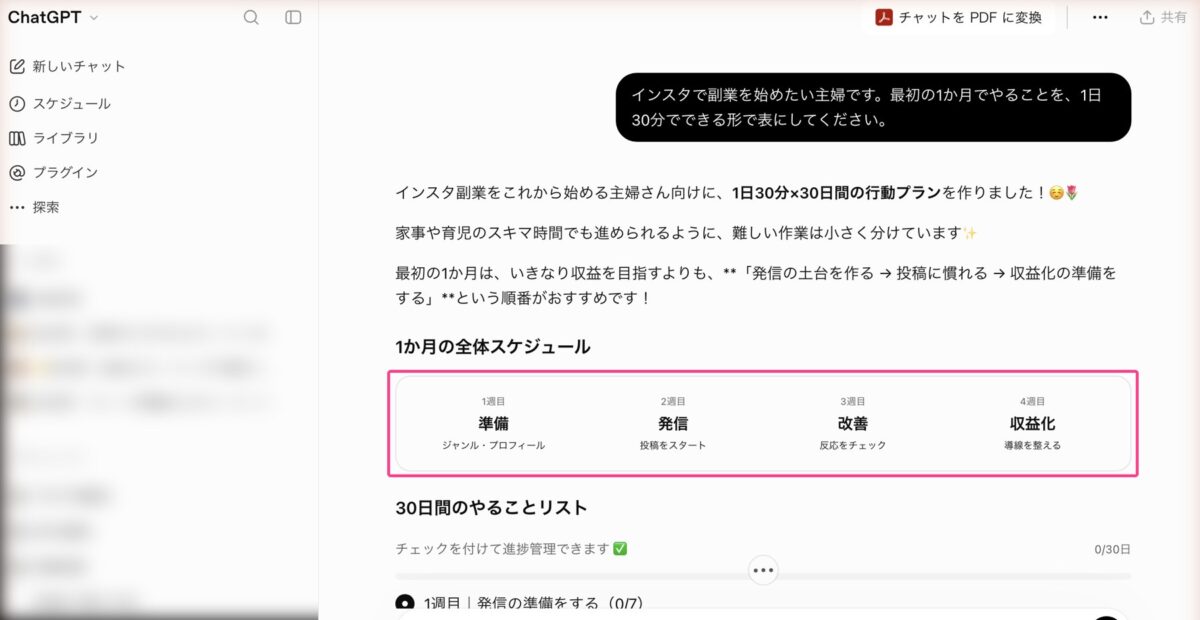Select the 4週目 収益化 card
This screenshot has height=620, width=1200.
1032,423
